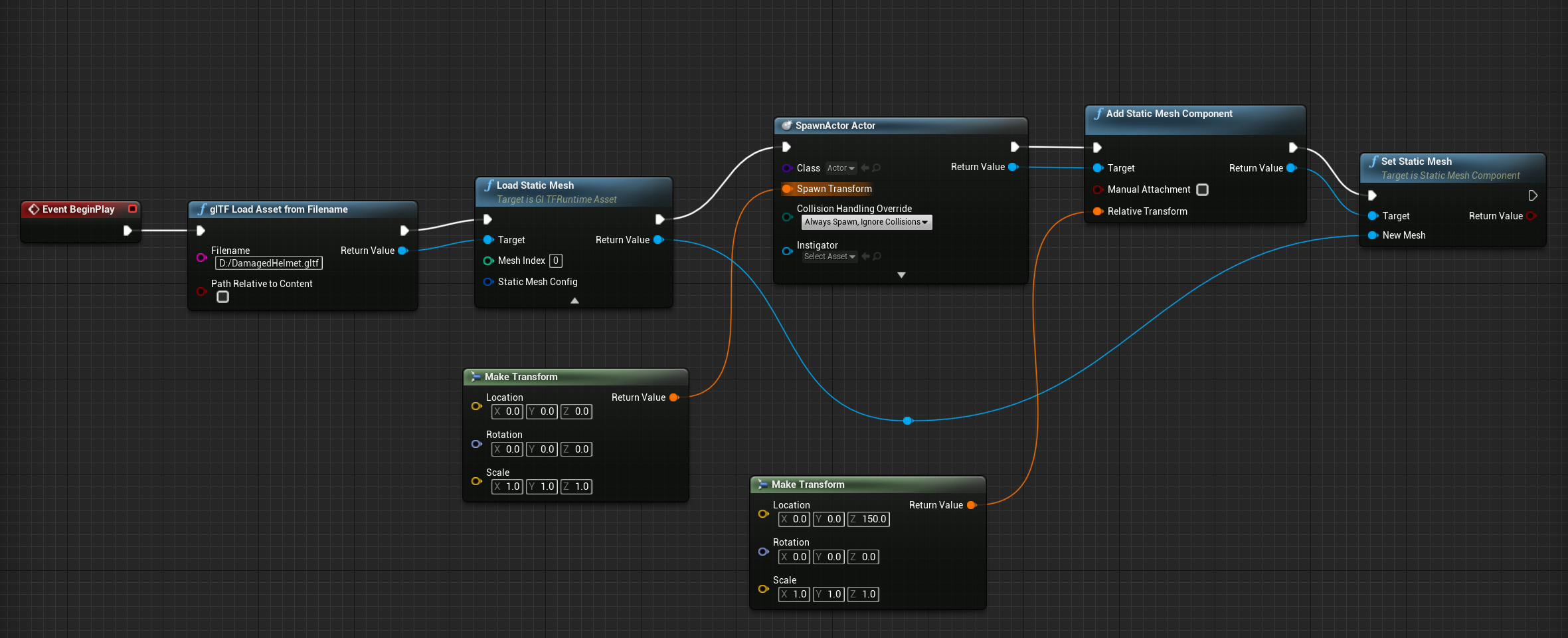Viewport: 1568px width, 638px height.
Task: Collapse the Load Static Mesh node's advanced pins
Action: click(x=574, y=300)
